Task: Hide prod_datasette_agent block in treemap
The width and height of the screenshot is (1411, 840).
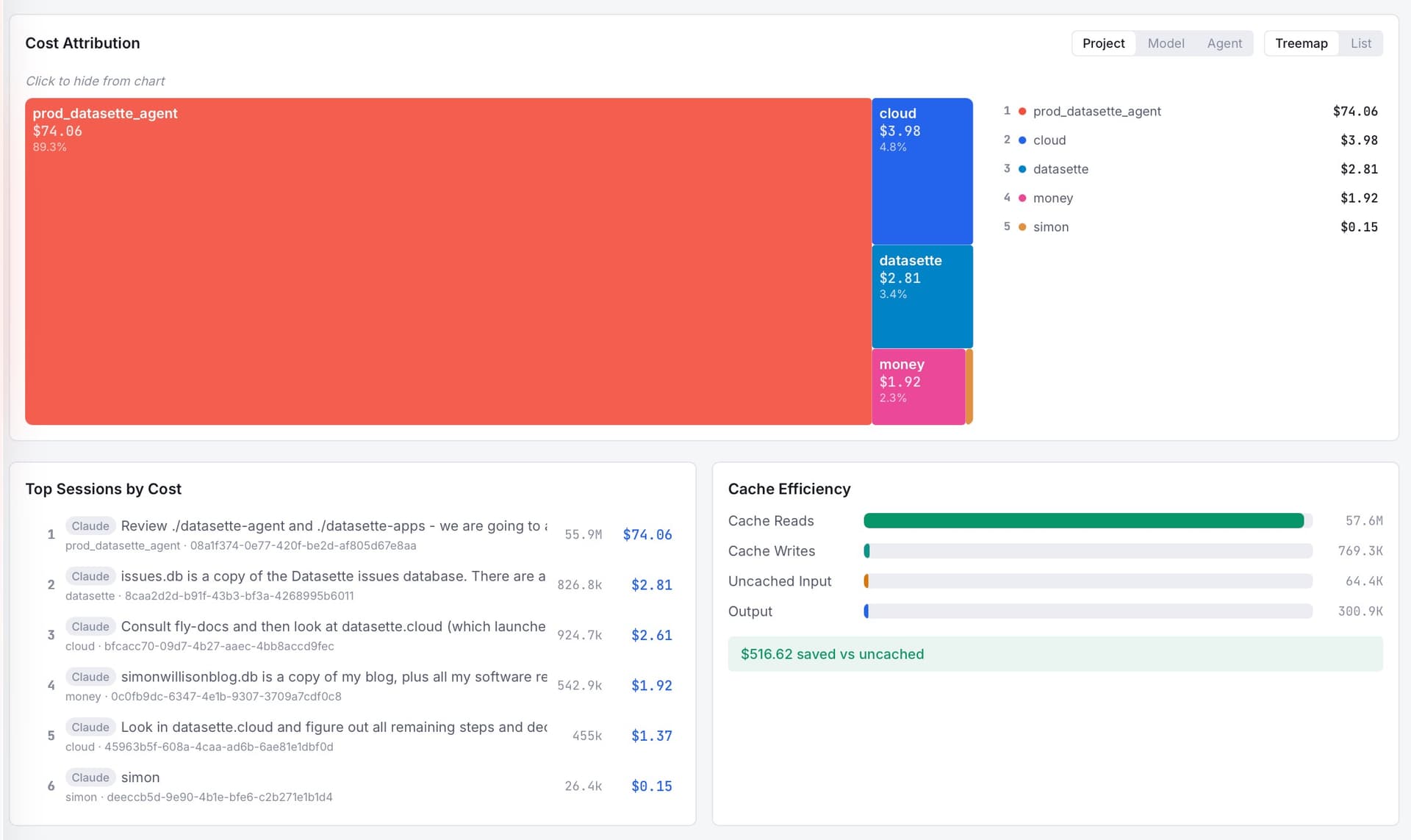Action: [x=448, y=262]
